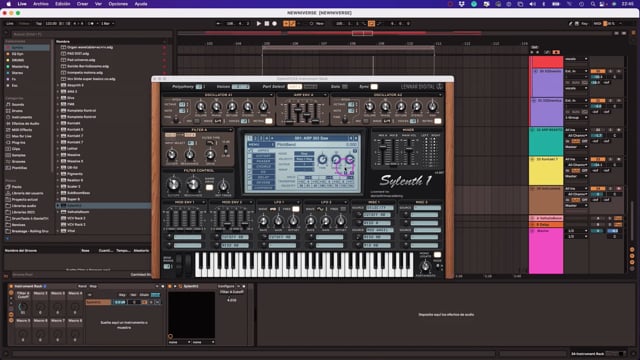The height and width of the screenshot is (360, 640).
Task: Click the transport Play button
Action: click(x=259, y=24)
